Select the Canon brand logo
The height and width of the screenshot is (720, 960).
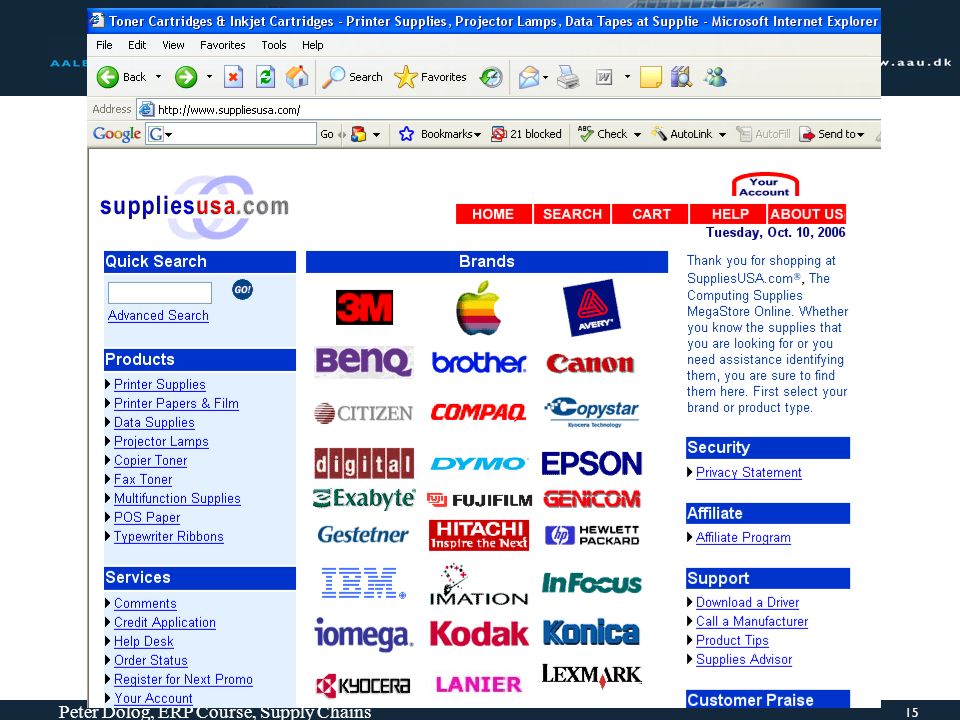(x=590, y=364)
